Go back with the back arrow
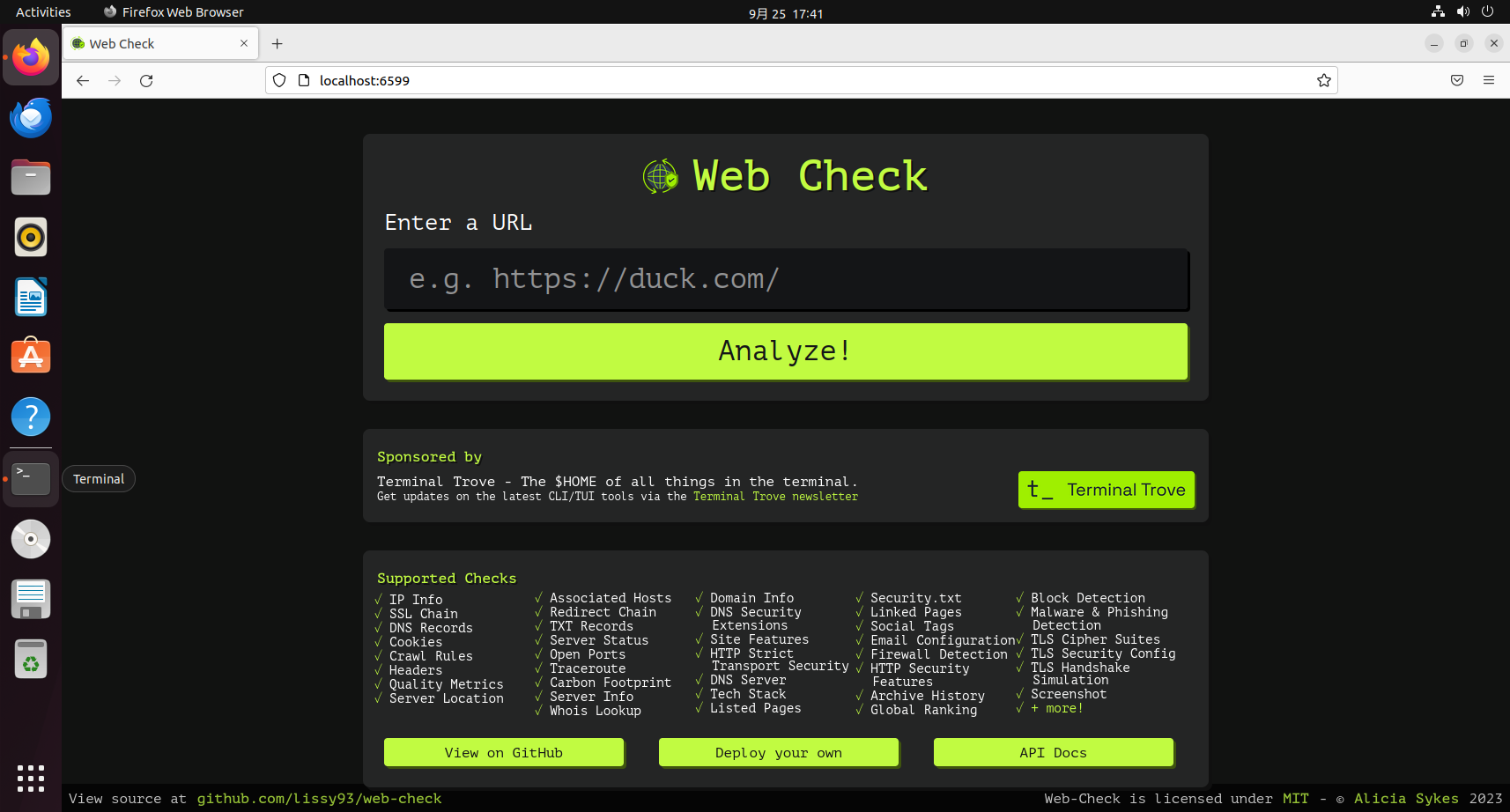 pos(83,81)
